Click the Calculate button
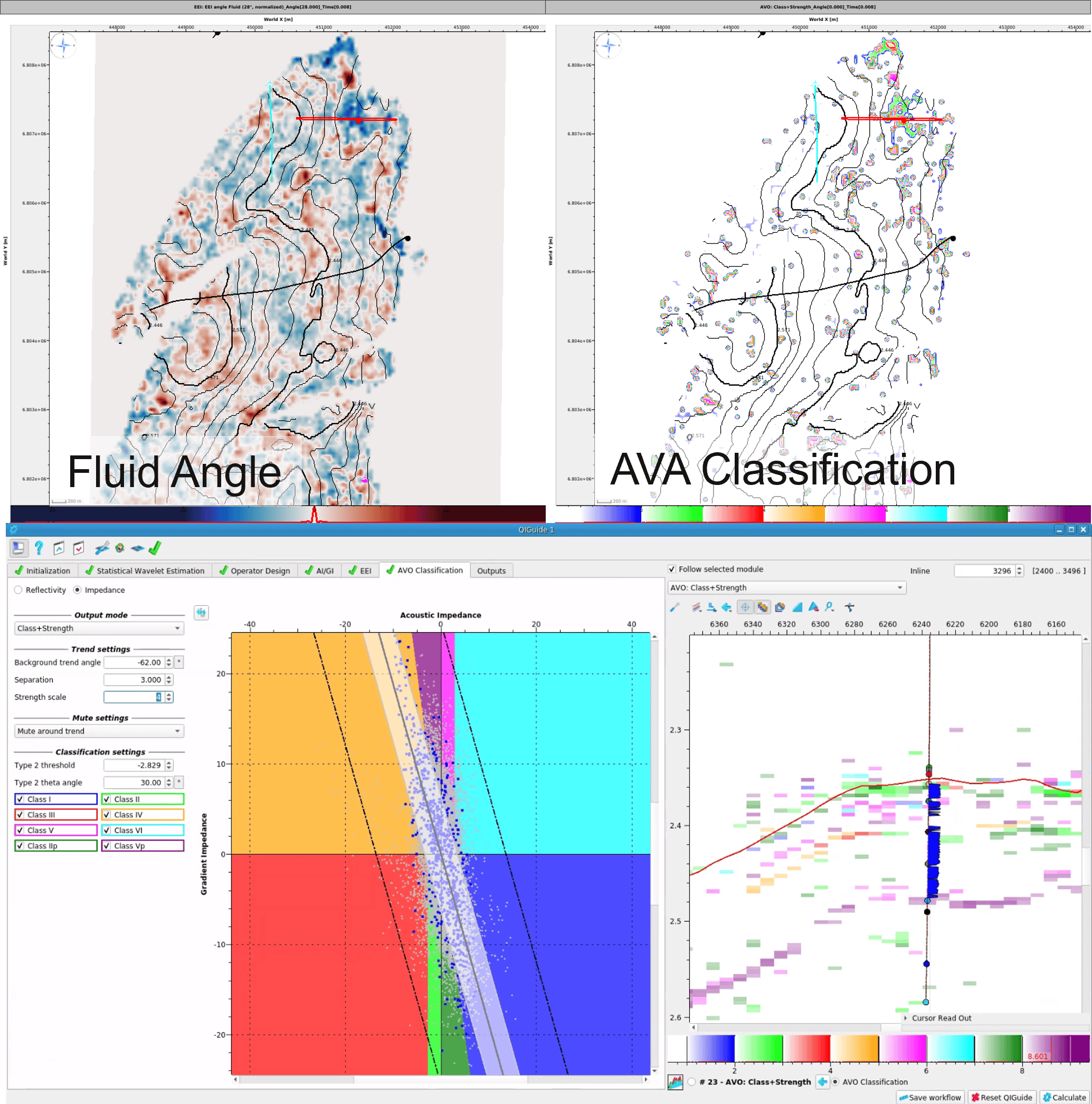Screen dimensions: 1092x1104 click(1064, 1097)
